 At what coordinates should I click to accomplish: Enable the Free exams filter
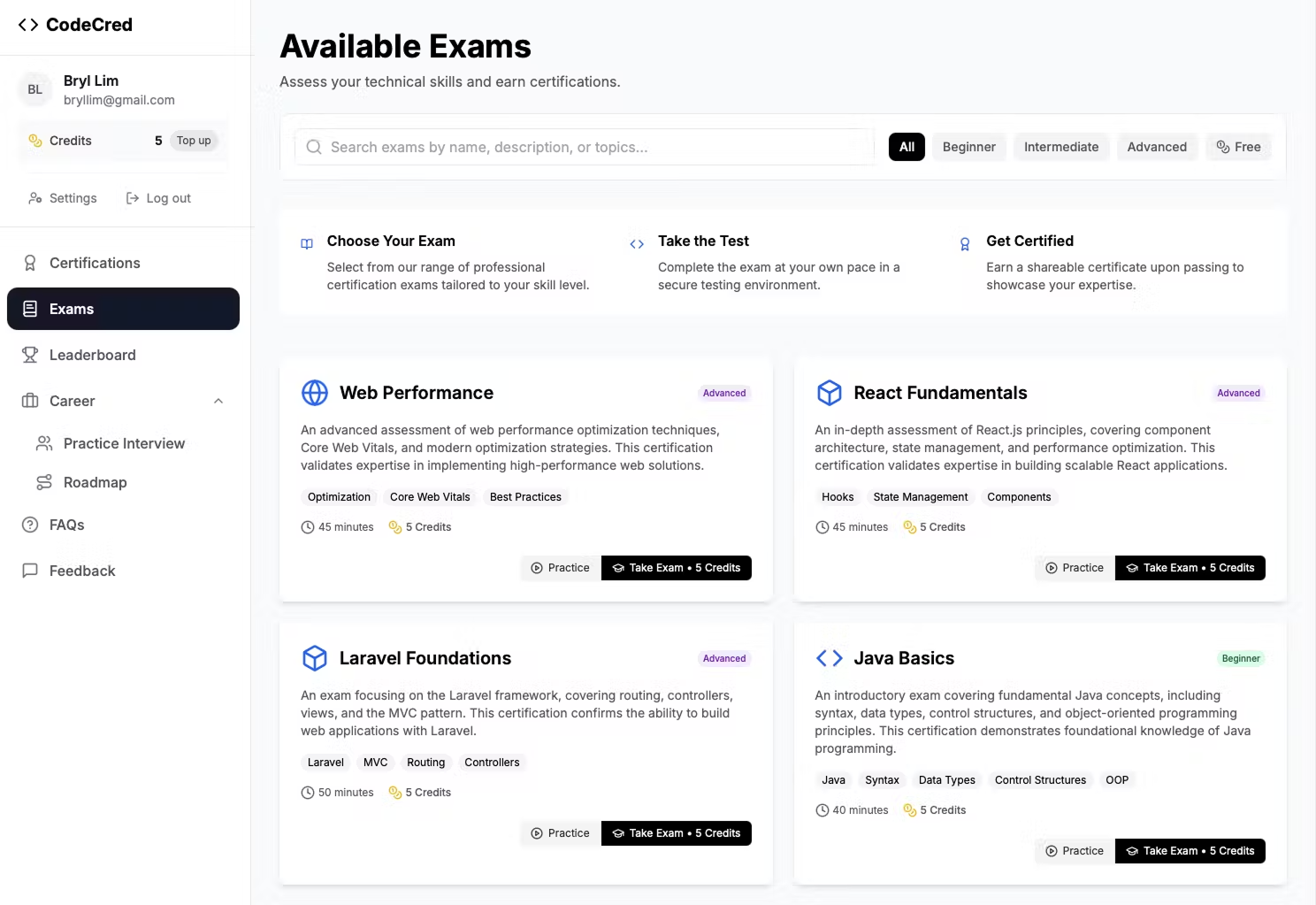click(x=1238, y=147)
